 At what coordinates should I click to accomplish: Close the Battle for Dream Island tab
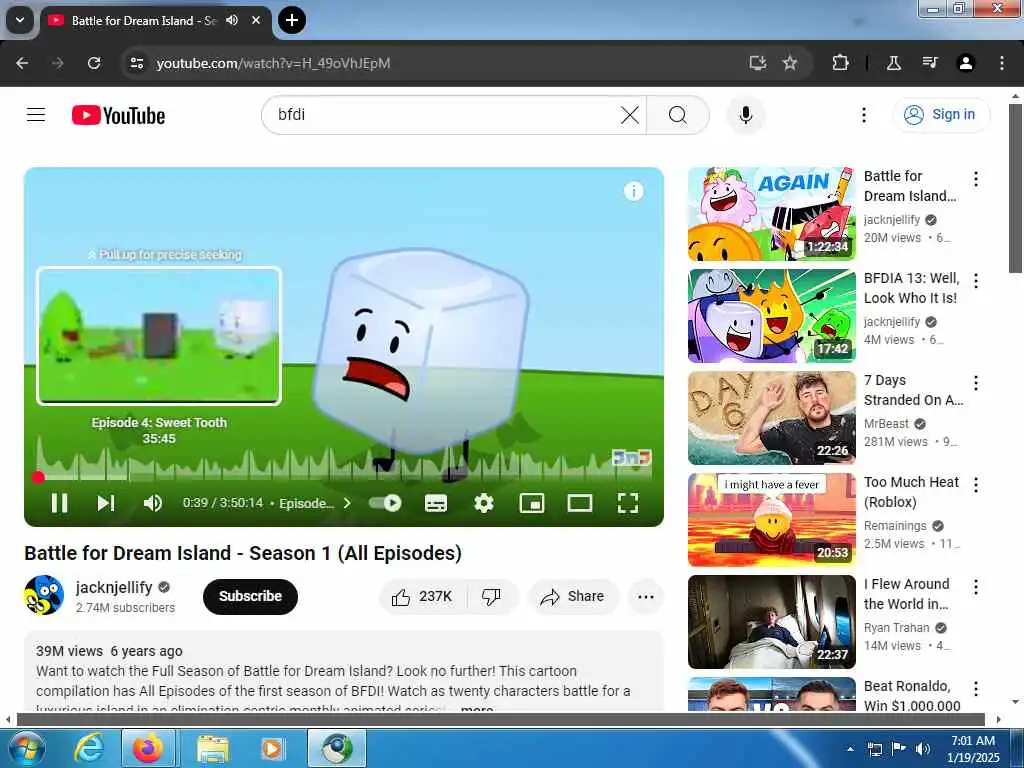click(x=257, y=20)
